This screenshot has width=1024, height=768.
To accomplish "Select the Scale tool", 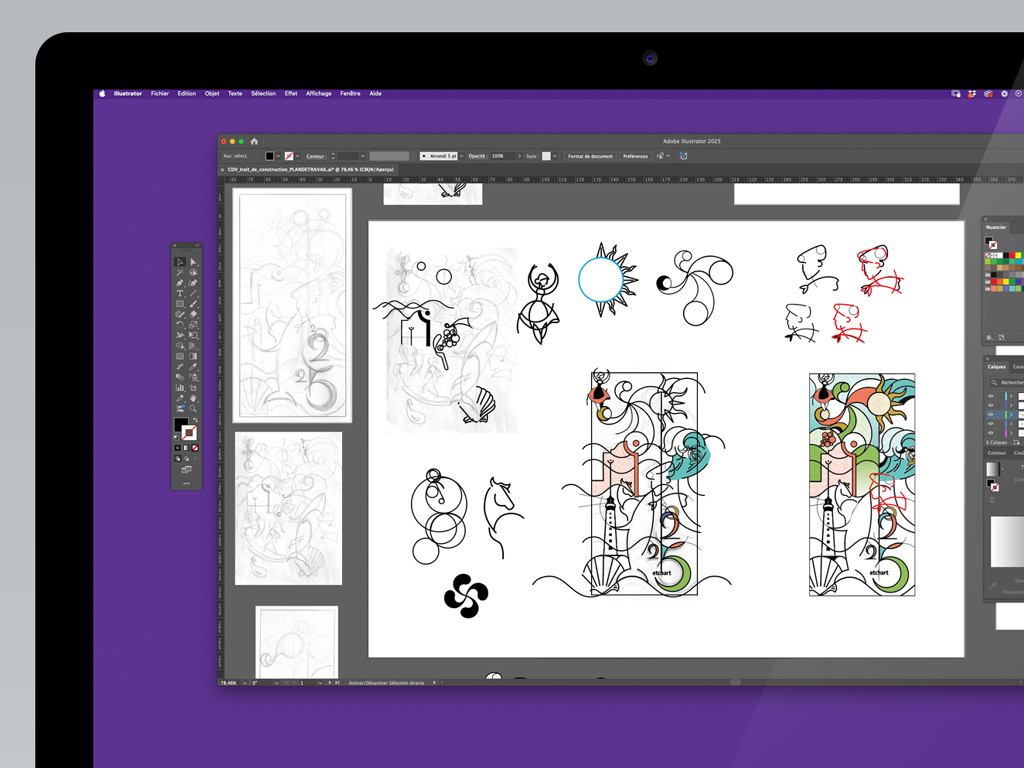I will tap(193, 325).
